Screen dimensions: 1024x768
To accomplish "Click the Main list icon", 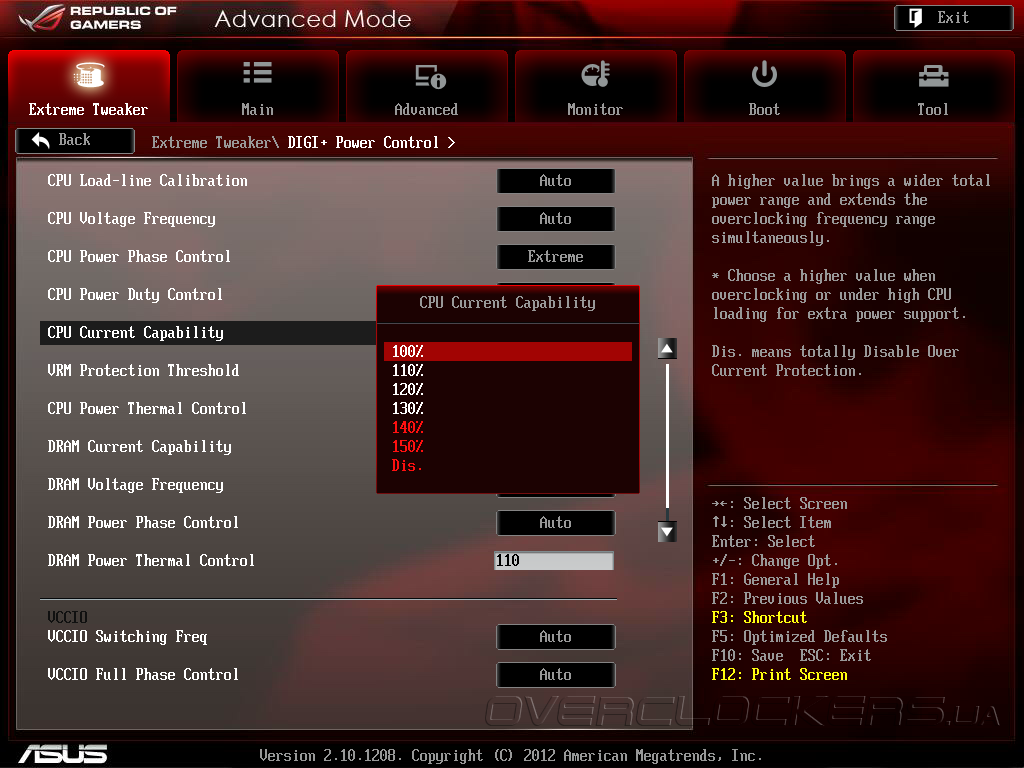I will [x=257, y=72].
